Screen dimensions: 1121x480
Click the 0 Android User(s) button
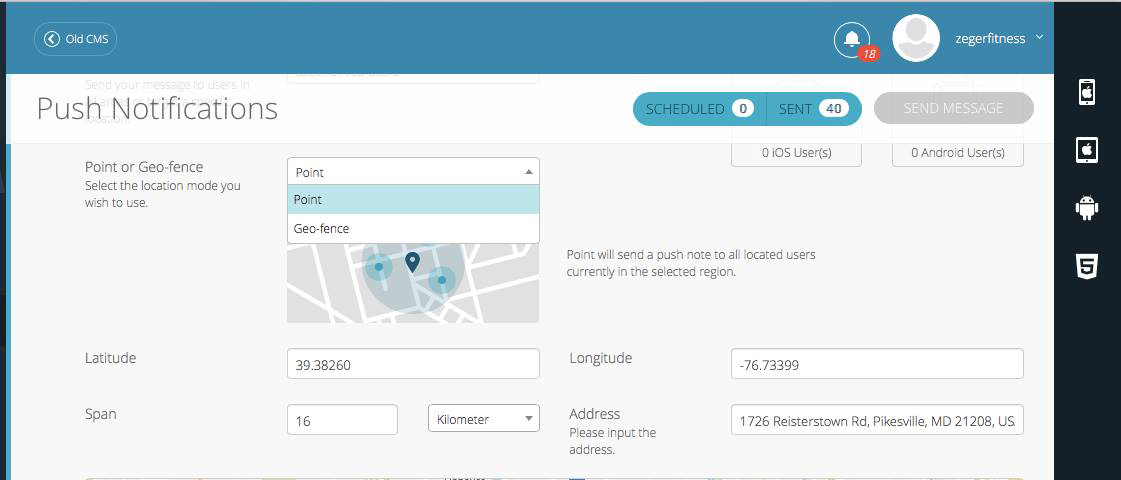pos(957,154)
